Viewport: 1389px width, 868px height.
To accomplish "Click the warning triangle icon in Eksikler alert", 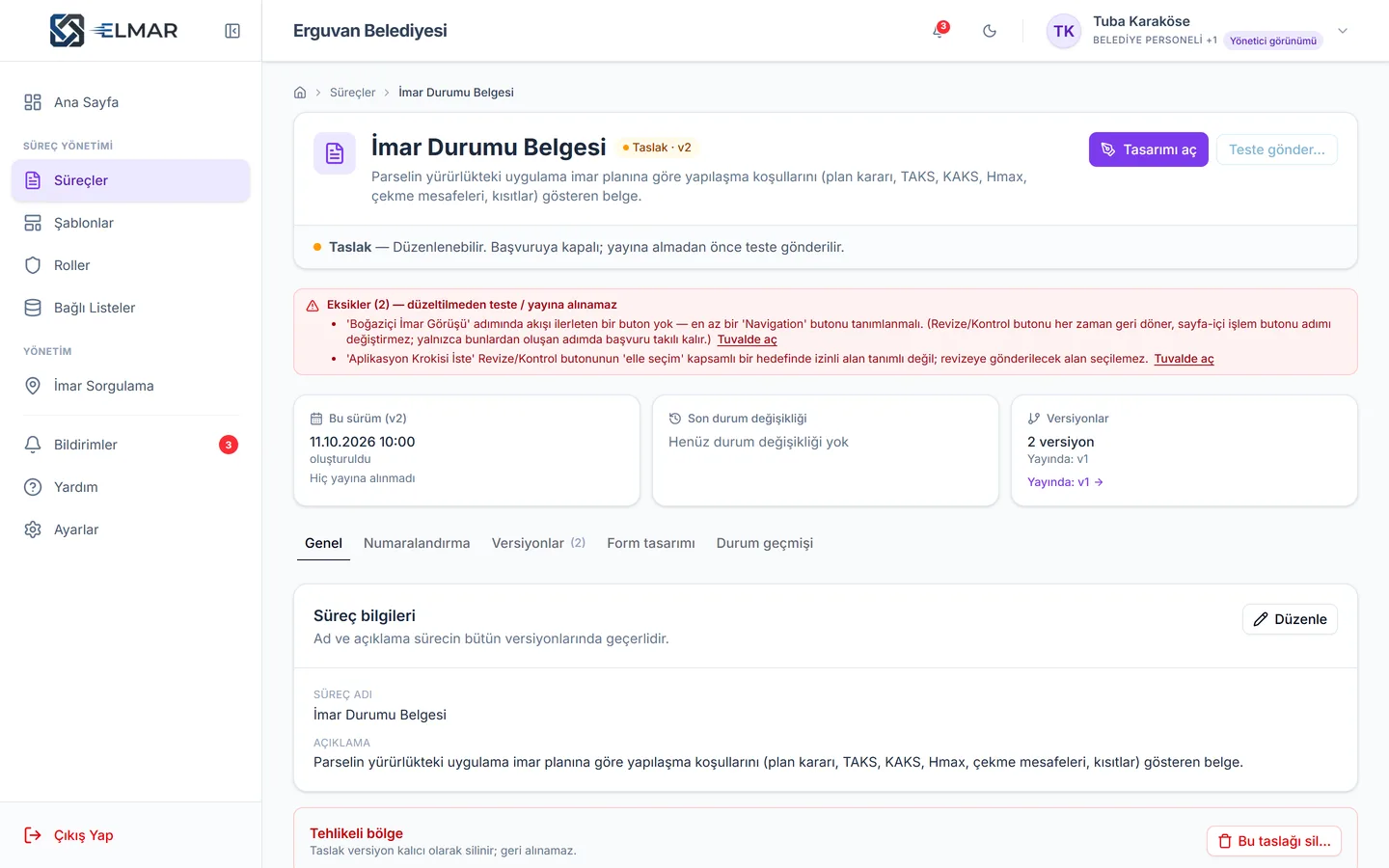I will (x=313, y=306).
